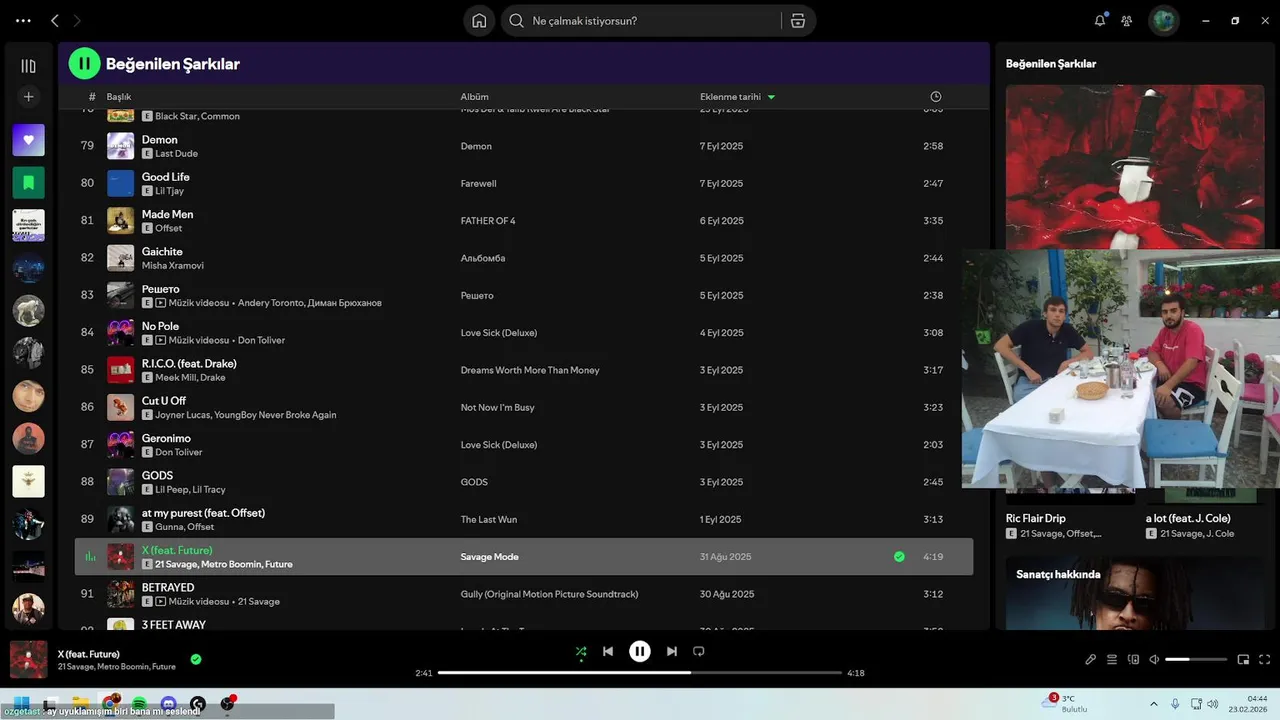Open the Connect to a device icon

coord(1133,660)
